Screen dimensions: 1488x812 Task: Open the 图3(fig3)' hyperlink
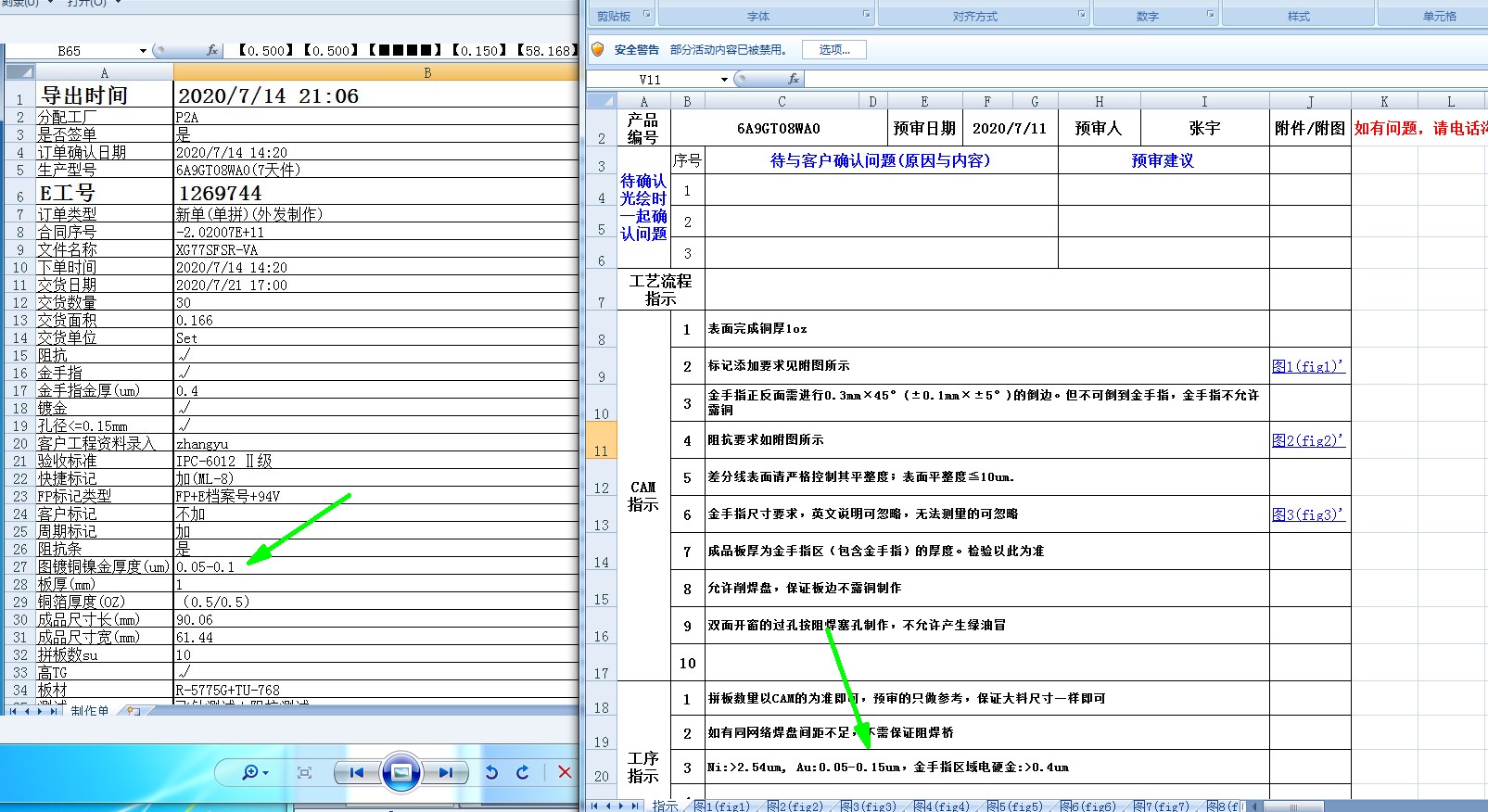[x=1308, y=514]
